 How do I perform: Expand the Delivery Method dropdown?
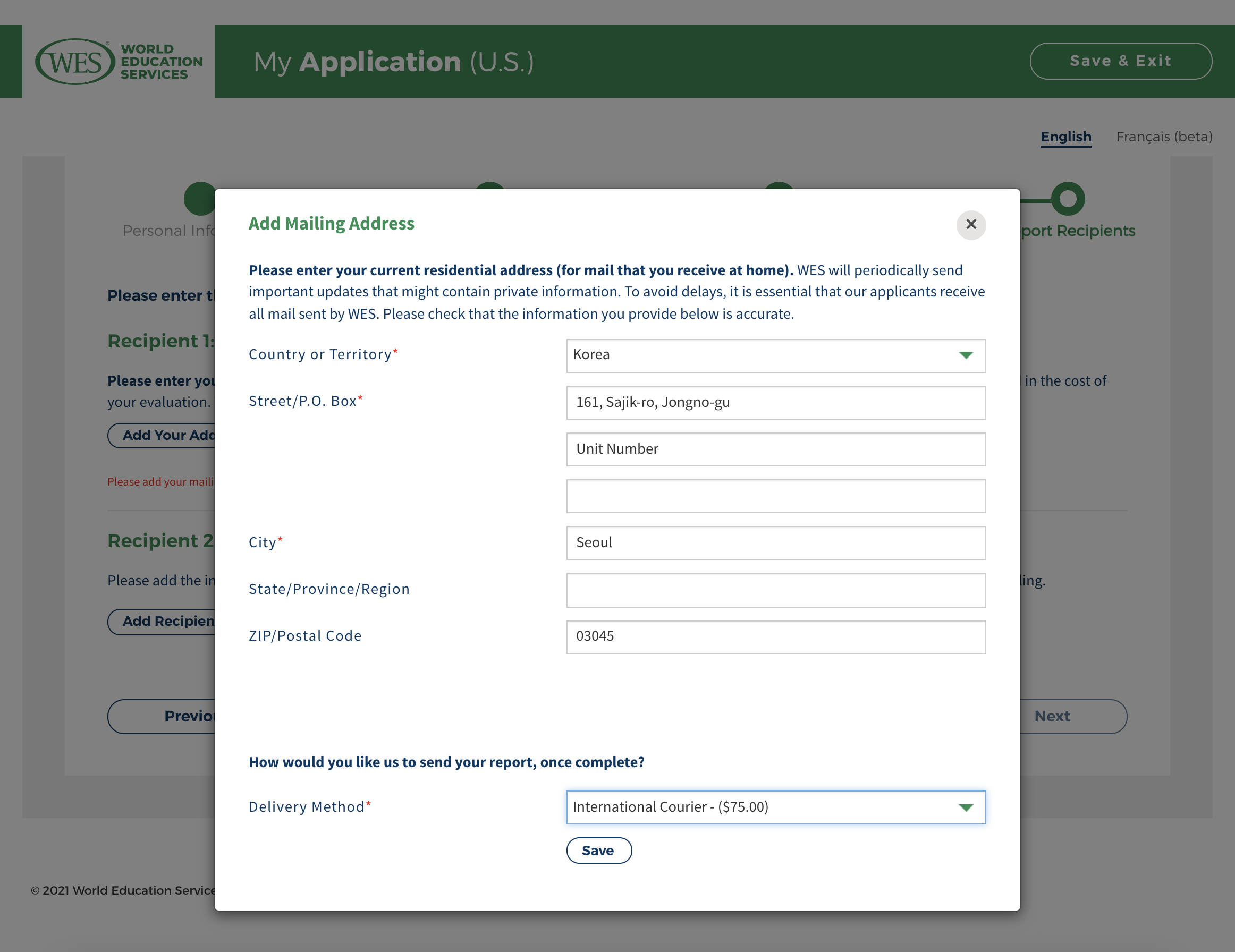(775, 807)
